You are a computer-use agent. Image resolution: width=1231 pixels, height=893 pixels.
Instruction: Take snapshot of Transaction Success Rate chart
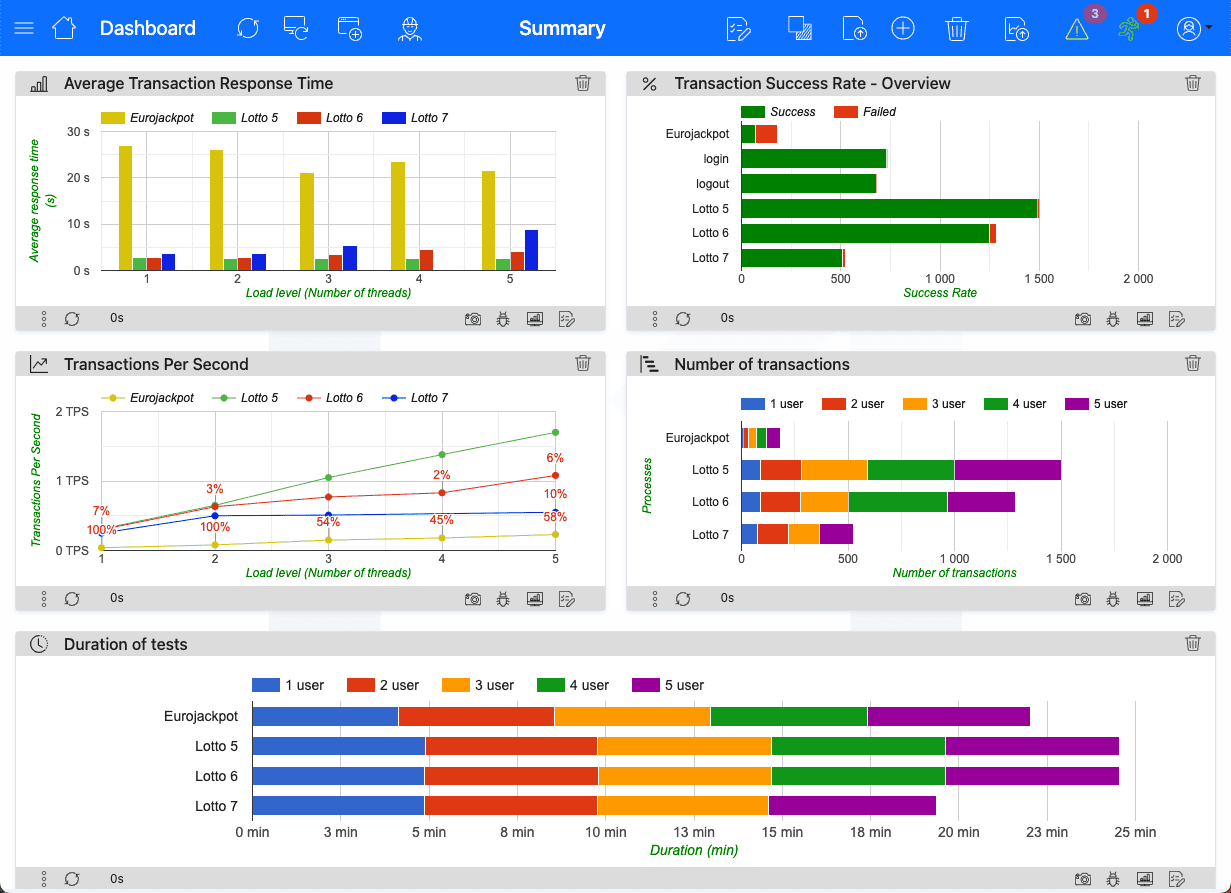pos(1083,319)
